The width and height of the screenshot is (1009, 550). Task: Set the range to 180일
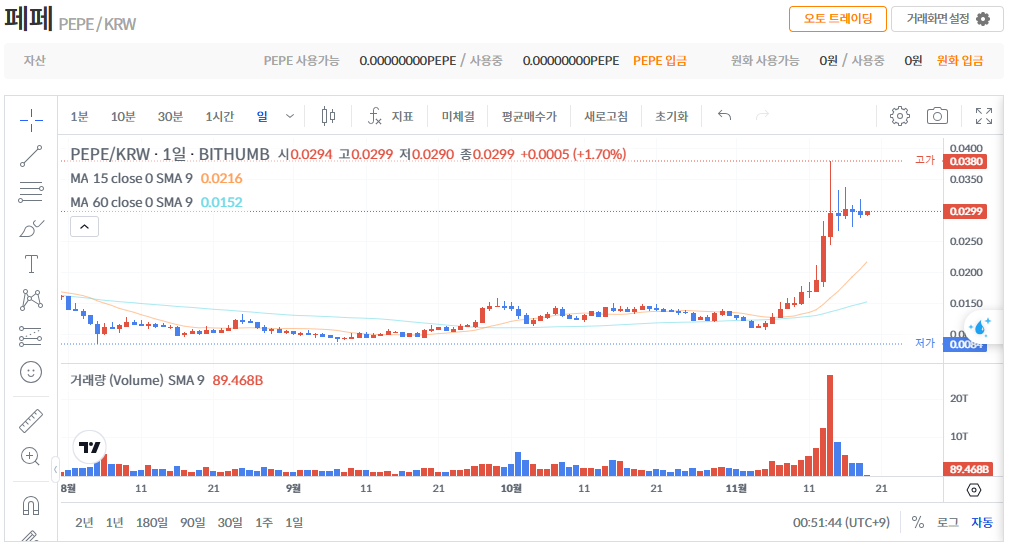coord(152,522)
